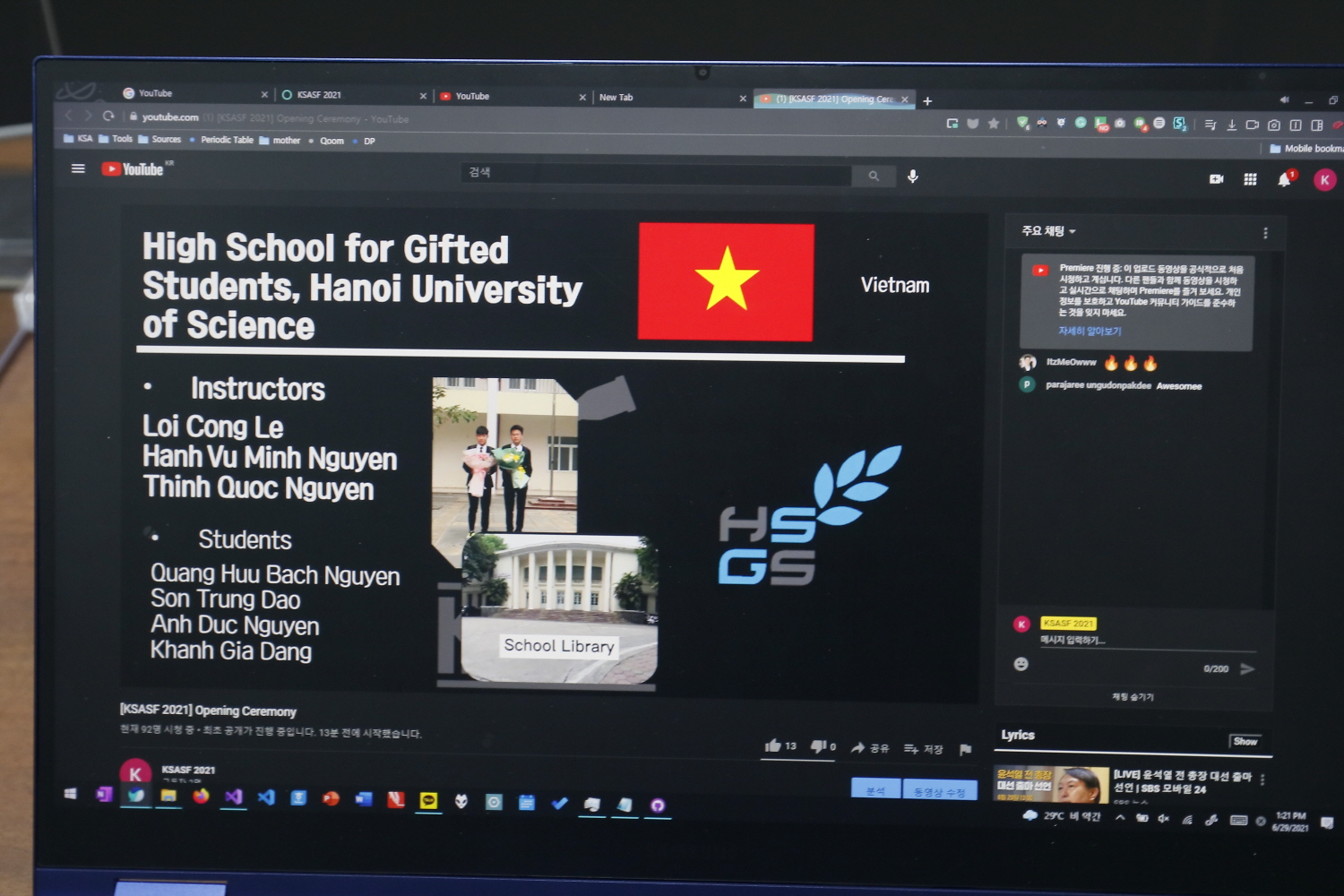Go to the YouTube home logo
The height and width of the screenshot is (896, 1344).
coord(133,168)
